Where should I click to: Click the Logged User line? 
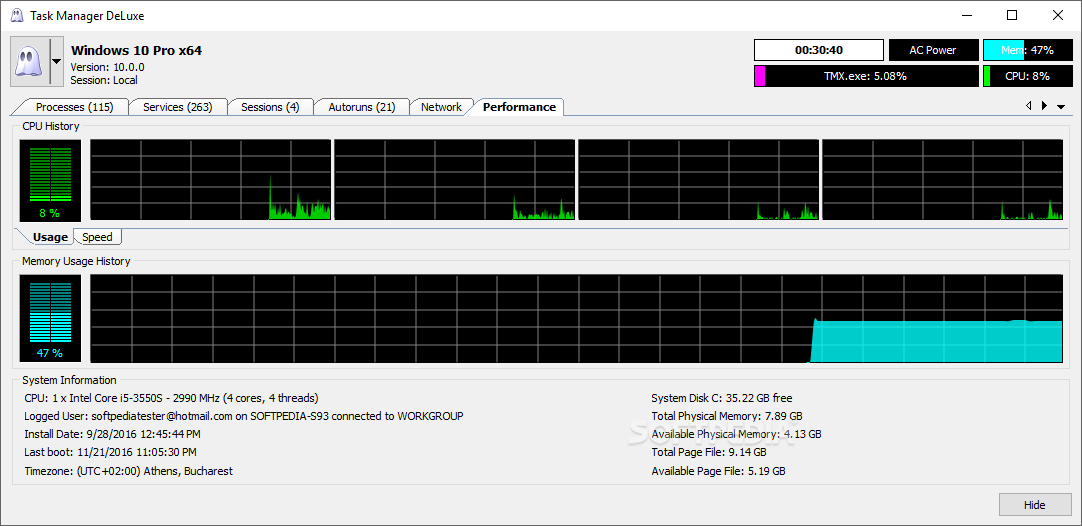point(244,416)
